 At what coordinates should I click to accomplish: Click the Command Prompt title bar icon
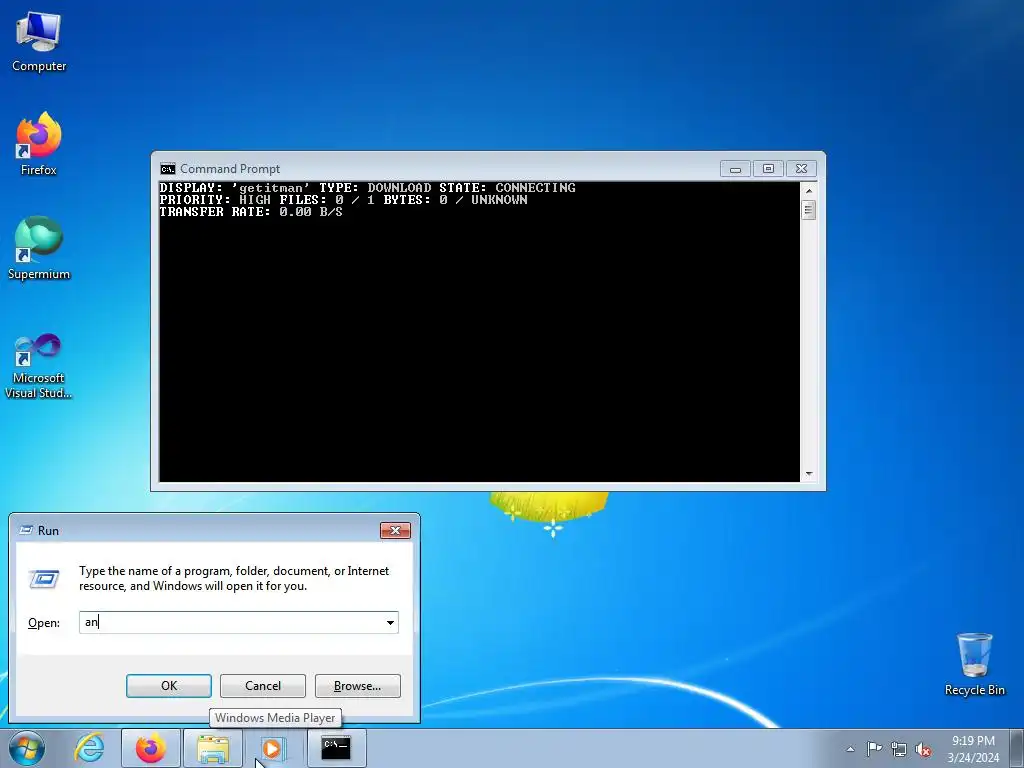tap(168, 169)
